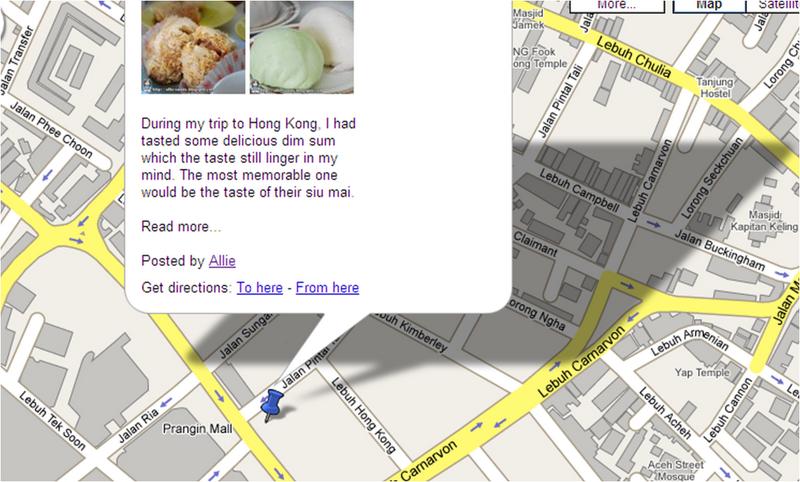
Task: Click the Prangin Mall label
Action: [197, 429]
